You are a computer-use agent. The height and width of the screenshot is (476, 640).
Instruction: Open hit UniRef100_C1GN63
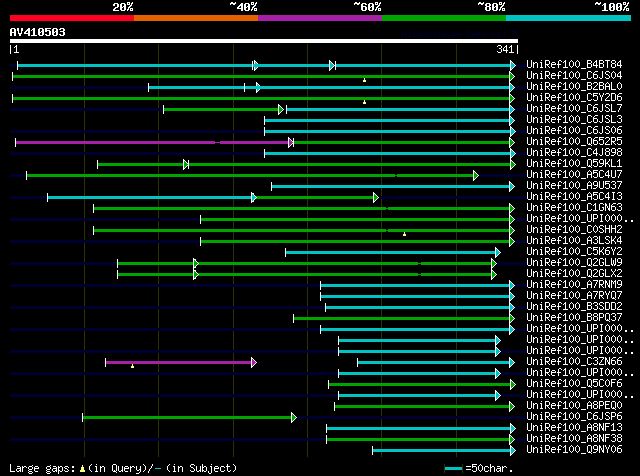click(x=574, y=208)
